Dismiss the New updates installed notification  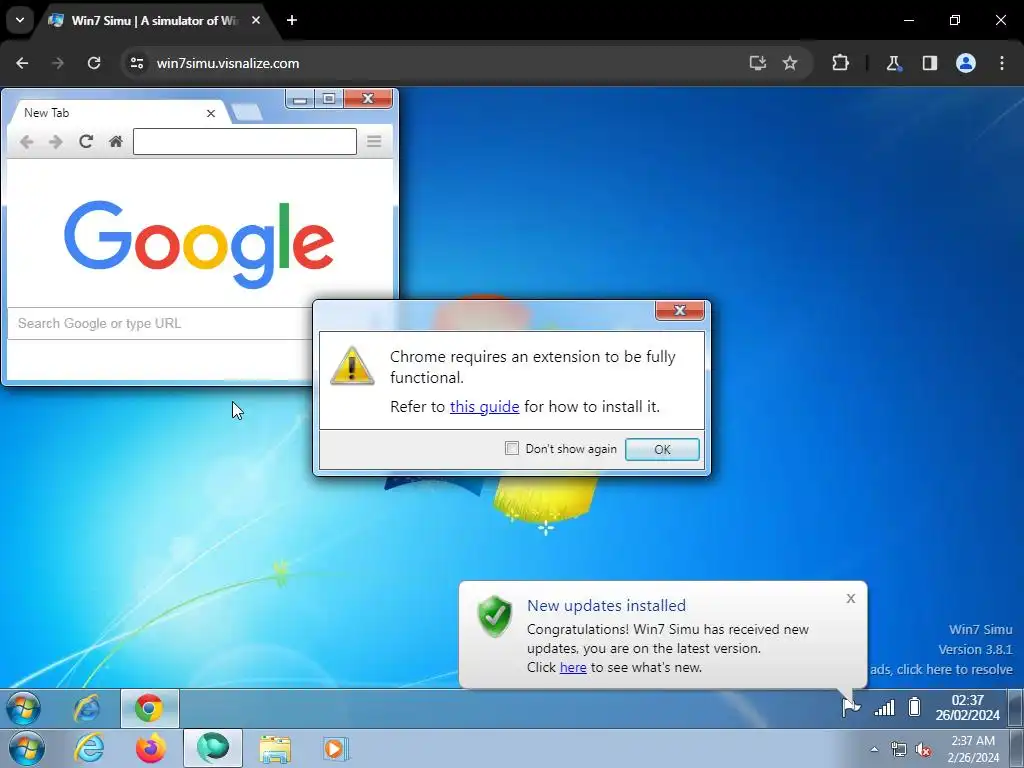tap(851, 598)
